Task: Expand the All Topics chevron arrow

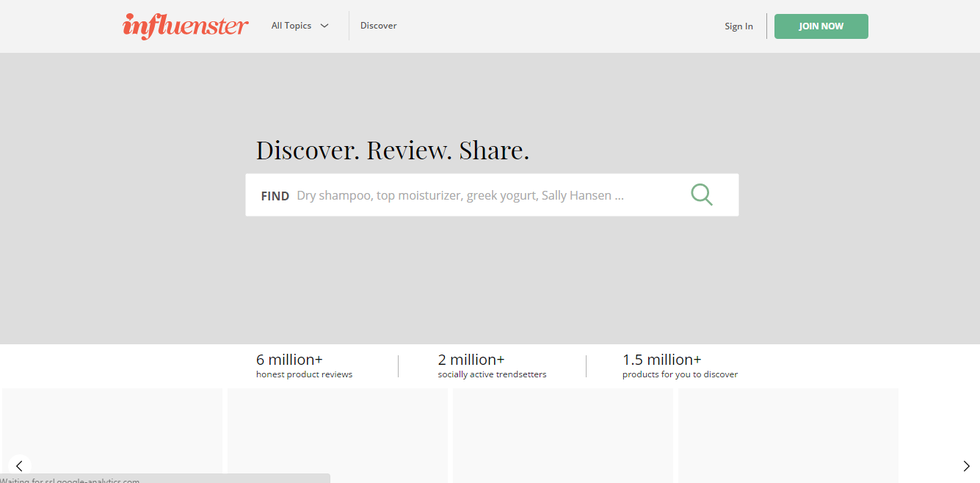Action: click(324, 26)
